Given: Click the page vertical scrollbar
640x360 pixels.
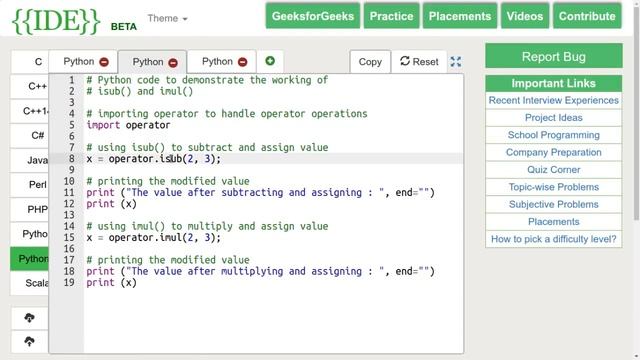Looking at the screenshot, I should [637, 114].
